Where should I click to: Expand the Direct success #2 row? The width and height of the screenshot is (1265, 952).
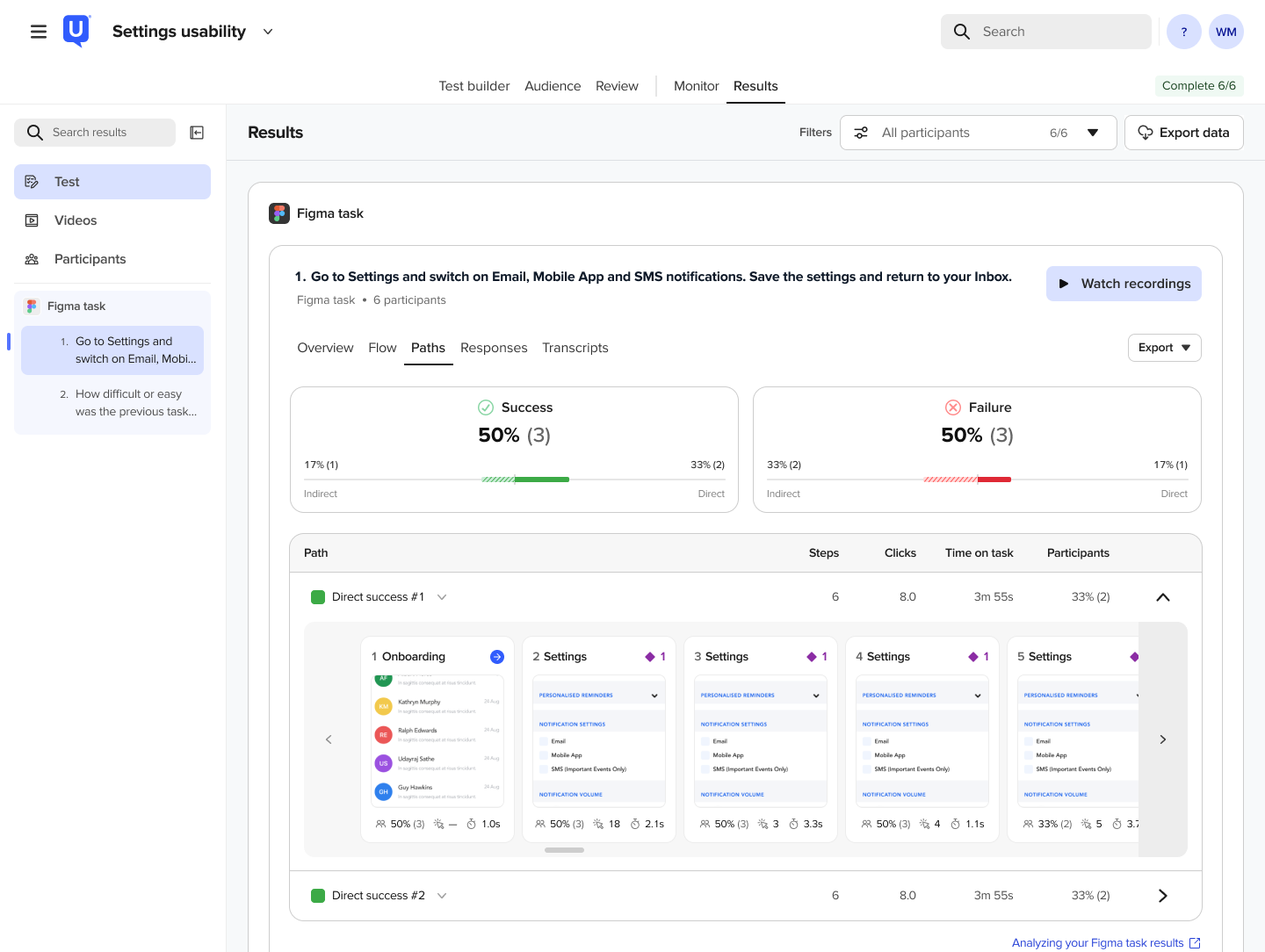(1163, 896)
